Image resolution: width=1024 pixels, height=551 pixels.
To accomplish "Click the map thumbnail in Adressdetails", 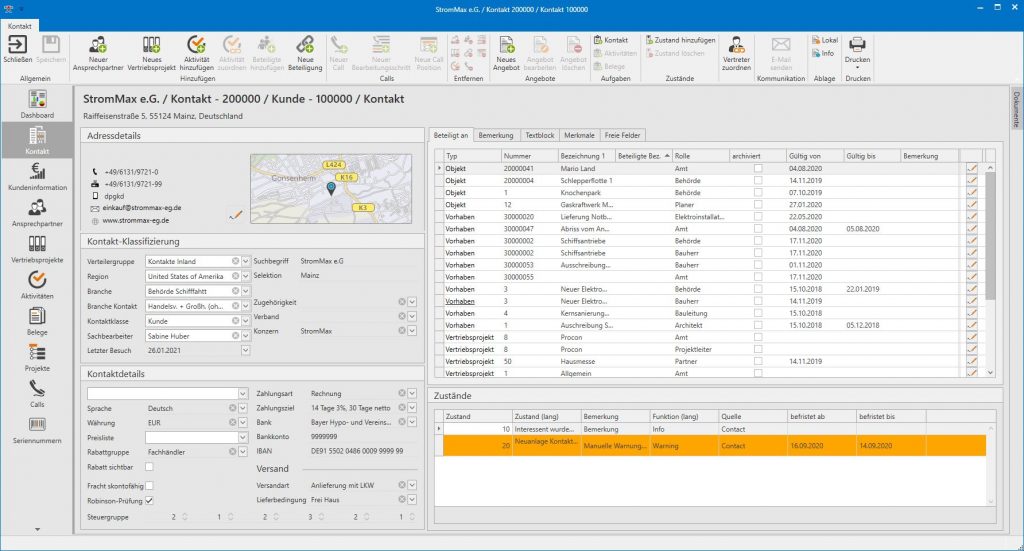I will (318, 188).
